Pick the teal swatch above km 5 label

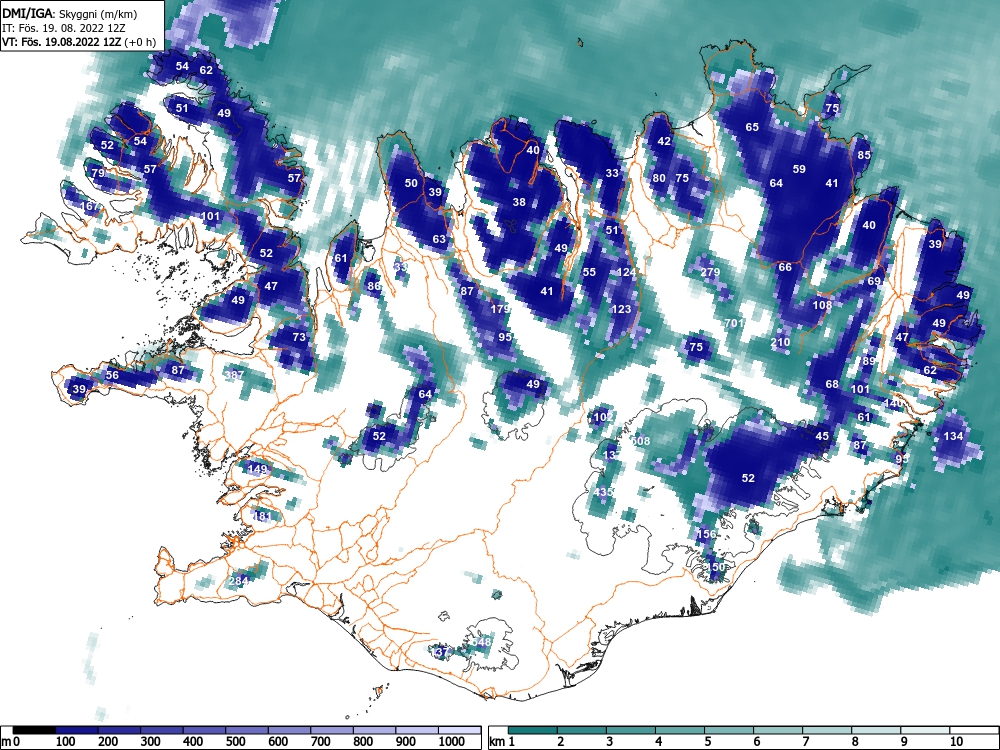729,730
